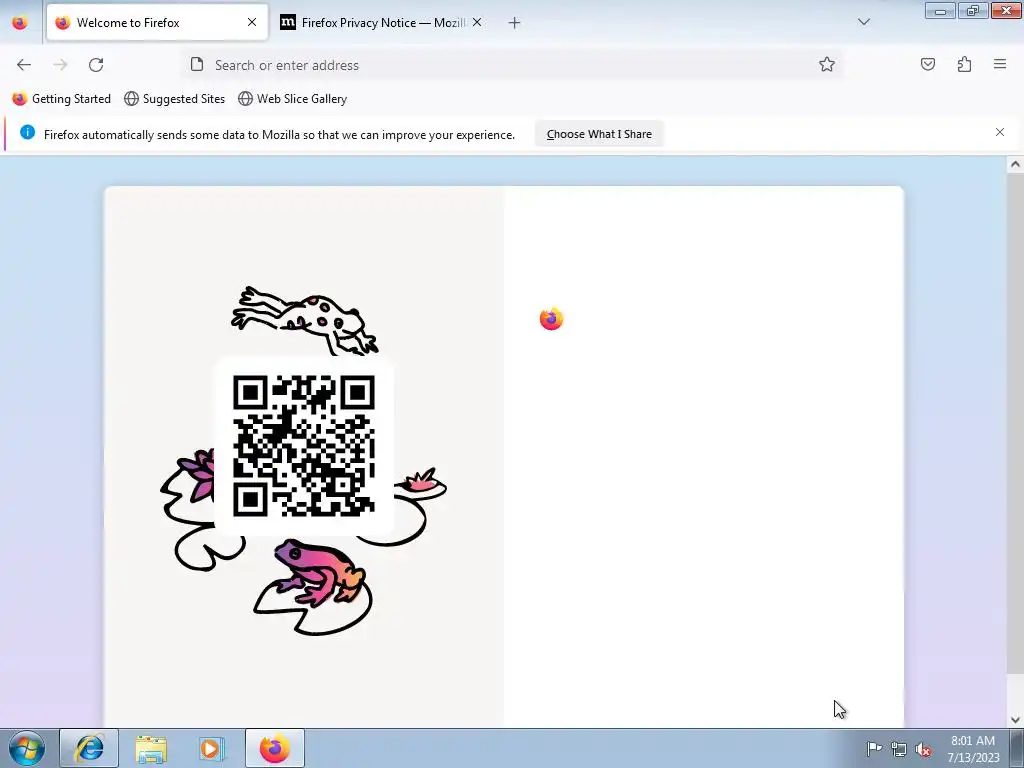The height and width of the screenshot is (768, 1024).
Task: Switch to Welcome to Firefox tab
Action: [x=157, y=23]
